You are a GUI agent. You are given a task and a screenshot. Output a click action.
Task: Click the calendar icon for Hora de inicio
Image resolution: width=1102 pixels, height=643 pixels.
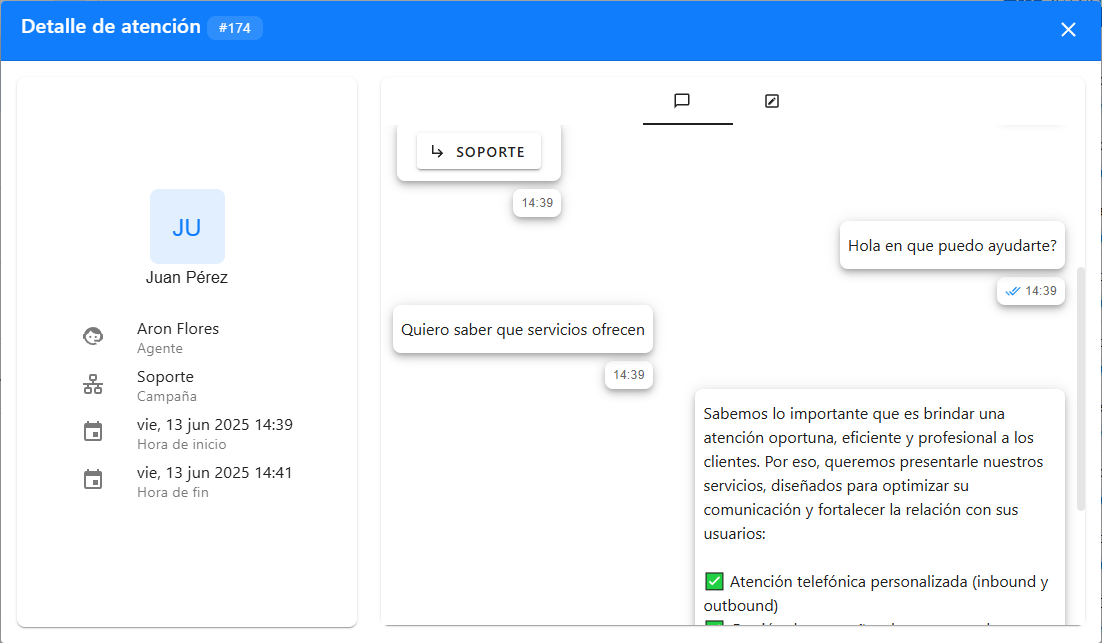click(93, 431)
